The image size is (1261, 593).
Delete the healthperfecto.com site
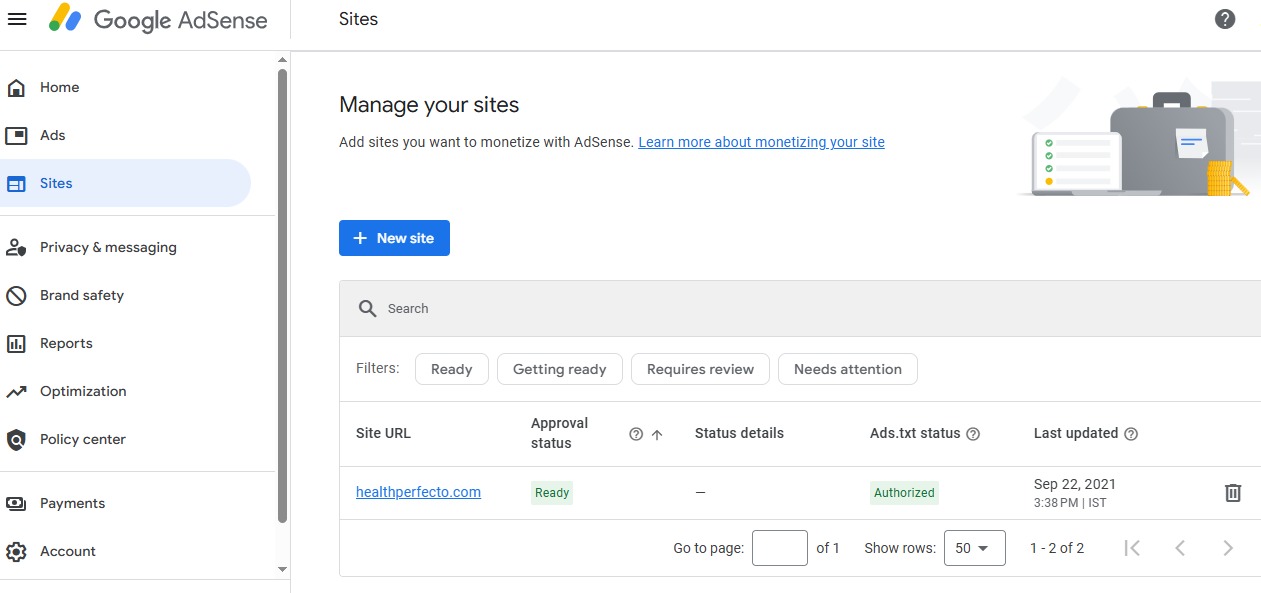tap(1233, 493)
